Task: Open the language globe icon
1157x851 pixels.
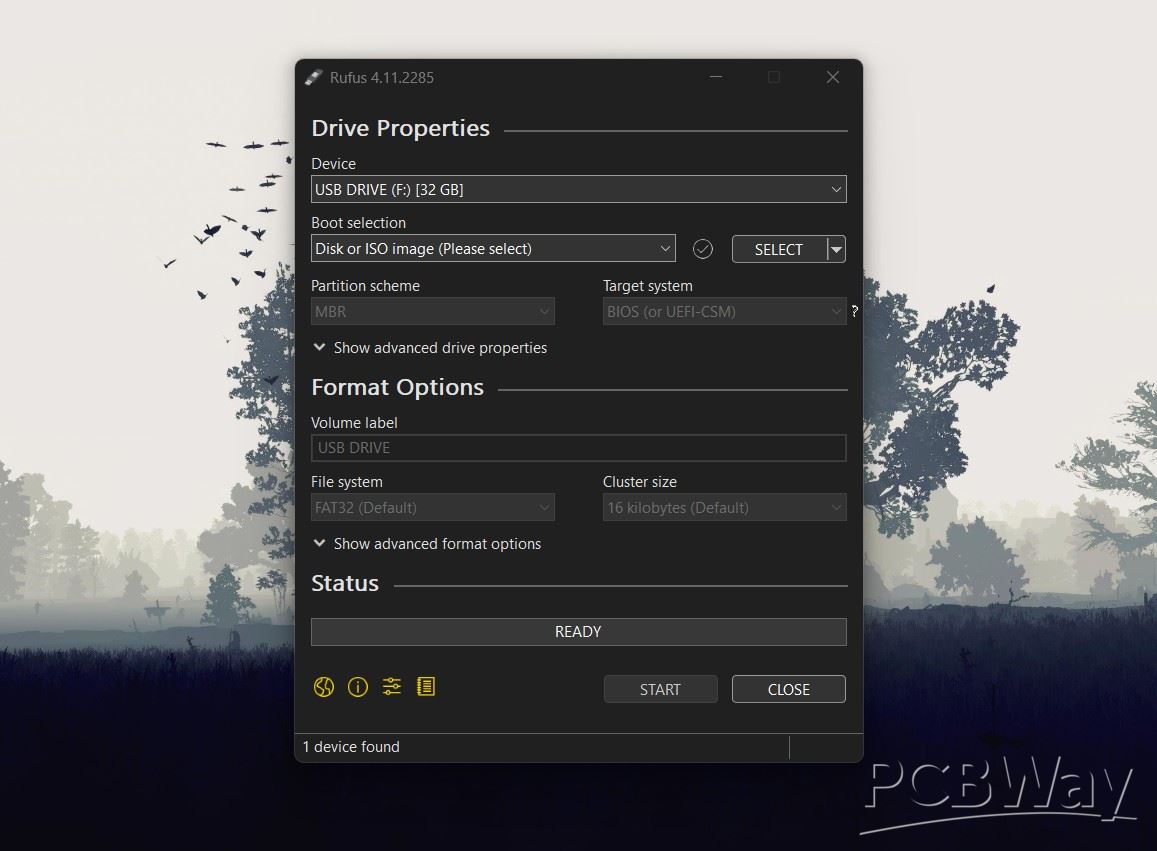Action: (323, 687)
